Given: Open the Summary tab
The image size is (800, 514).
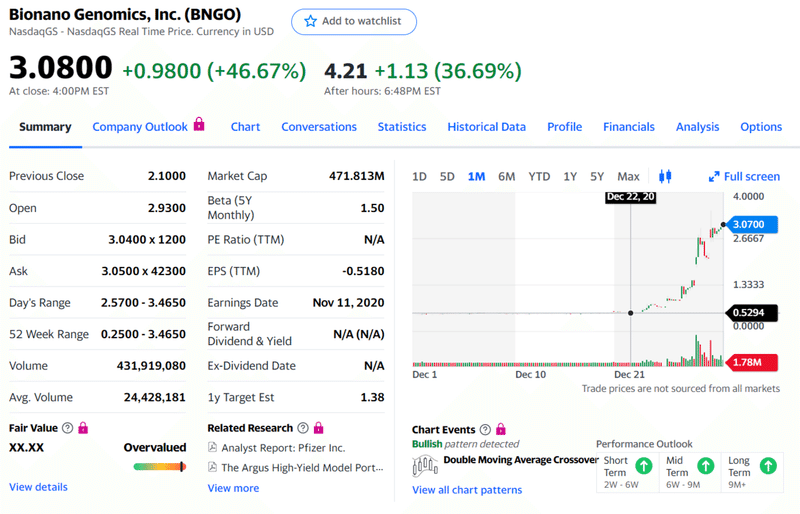Looking at the screenshot, I should point(45,127).
